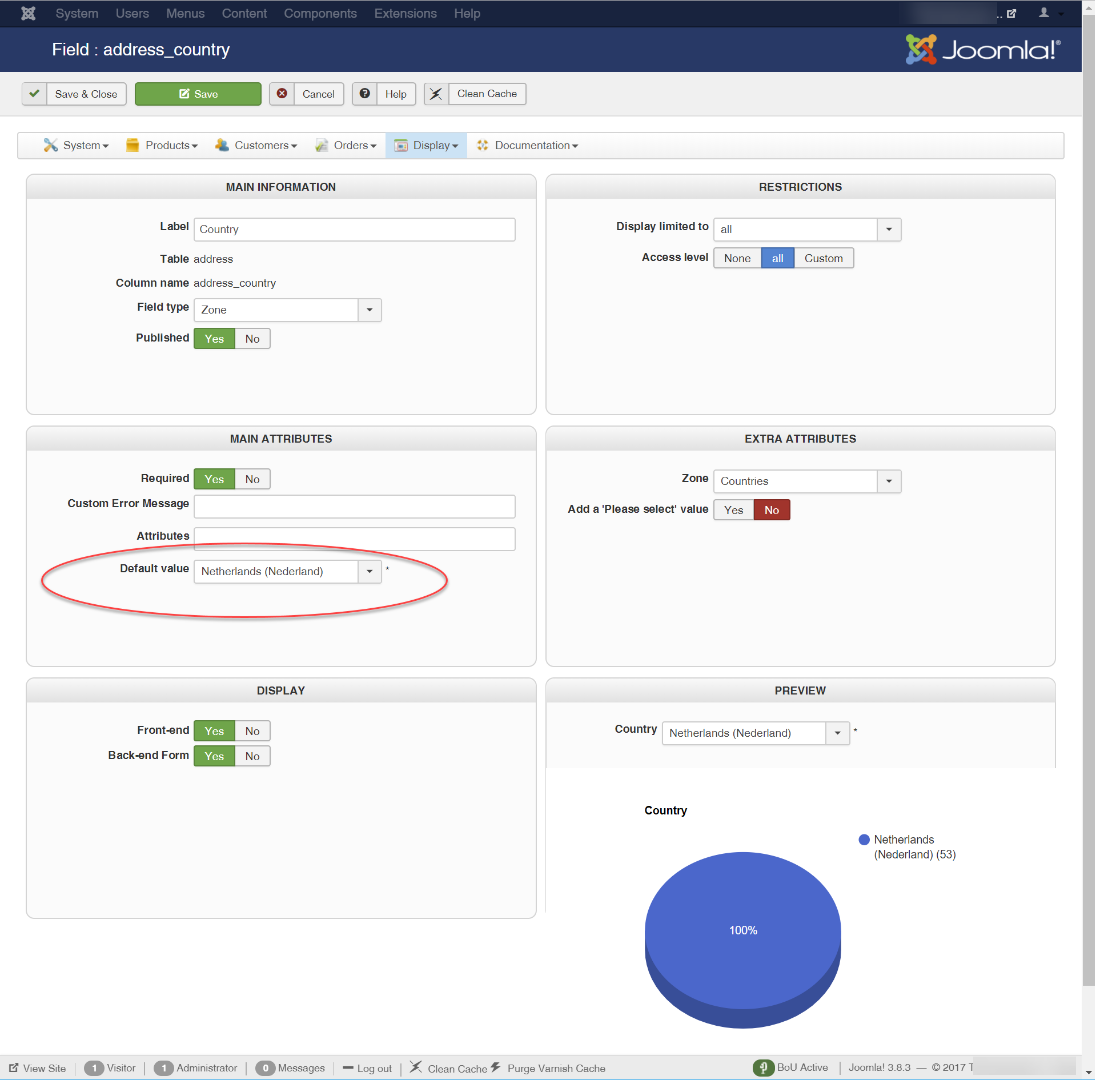Viewport: 1095px width, 1080px height.
Task: Set Published to Yes
Action: click(x=214, y=339)
